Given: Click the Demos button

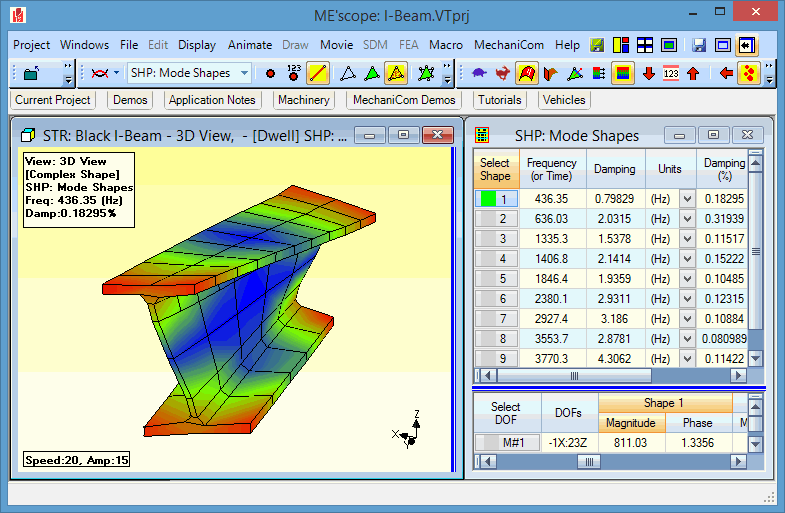Looking at the screenshot, I should coord(130,100).
